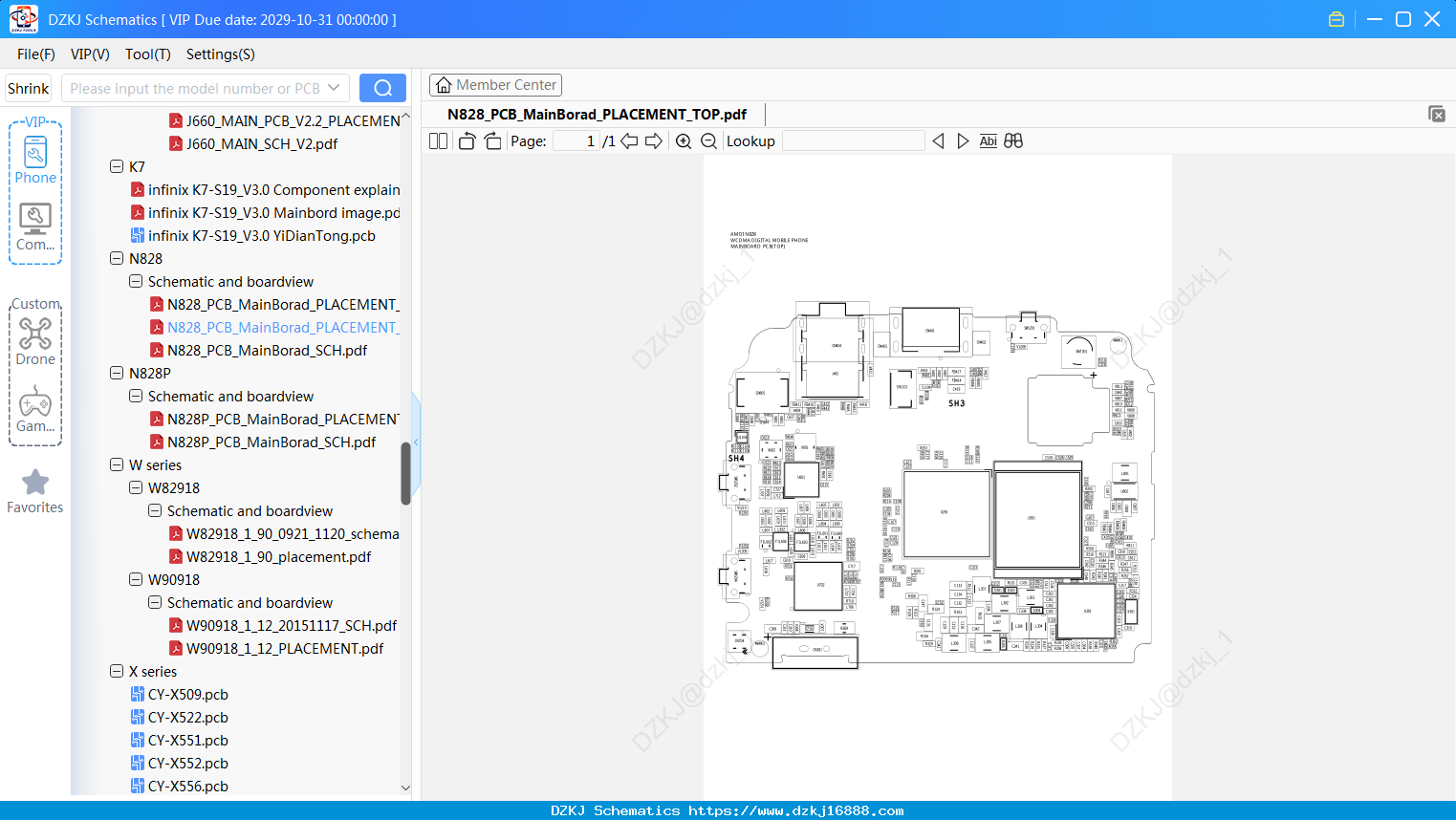The height and width of the screenshot is (820, 1456).
Task: Click the pop-out window icon at the top right
Action: click(1437, 114)
